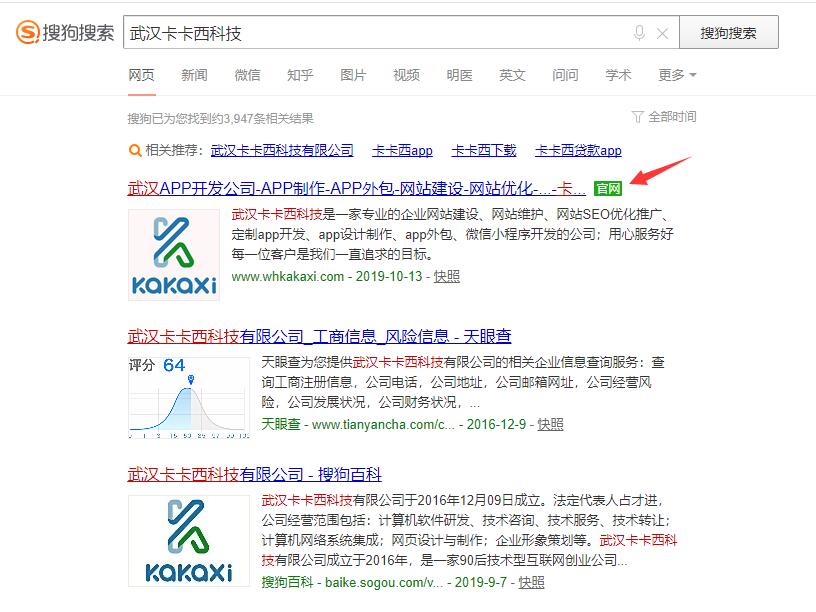Screen dimensions: 816x612
Task: Click the 全部时间 filter funnel icon
Action: (x=638, y=117)
